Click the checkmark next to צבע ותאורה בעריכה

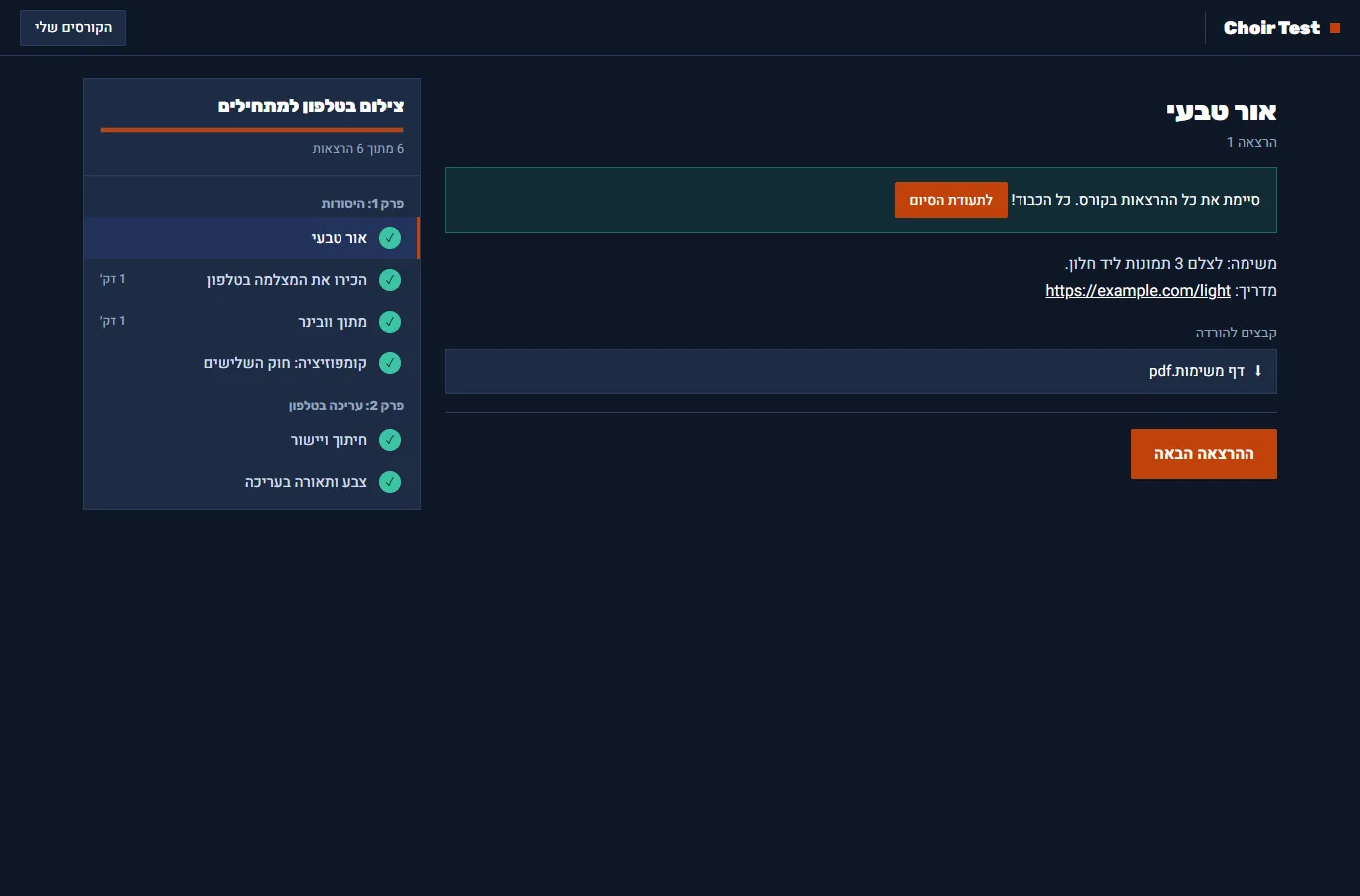pyautogui.click(x=390, y=482)
